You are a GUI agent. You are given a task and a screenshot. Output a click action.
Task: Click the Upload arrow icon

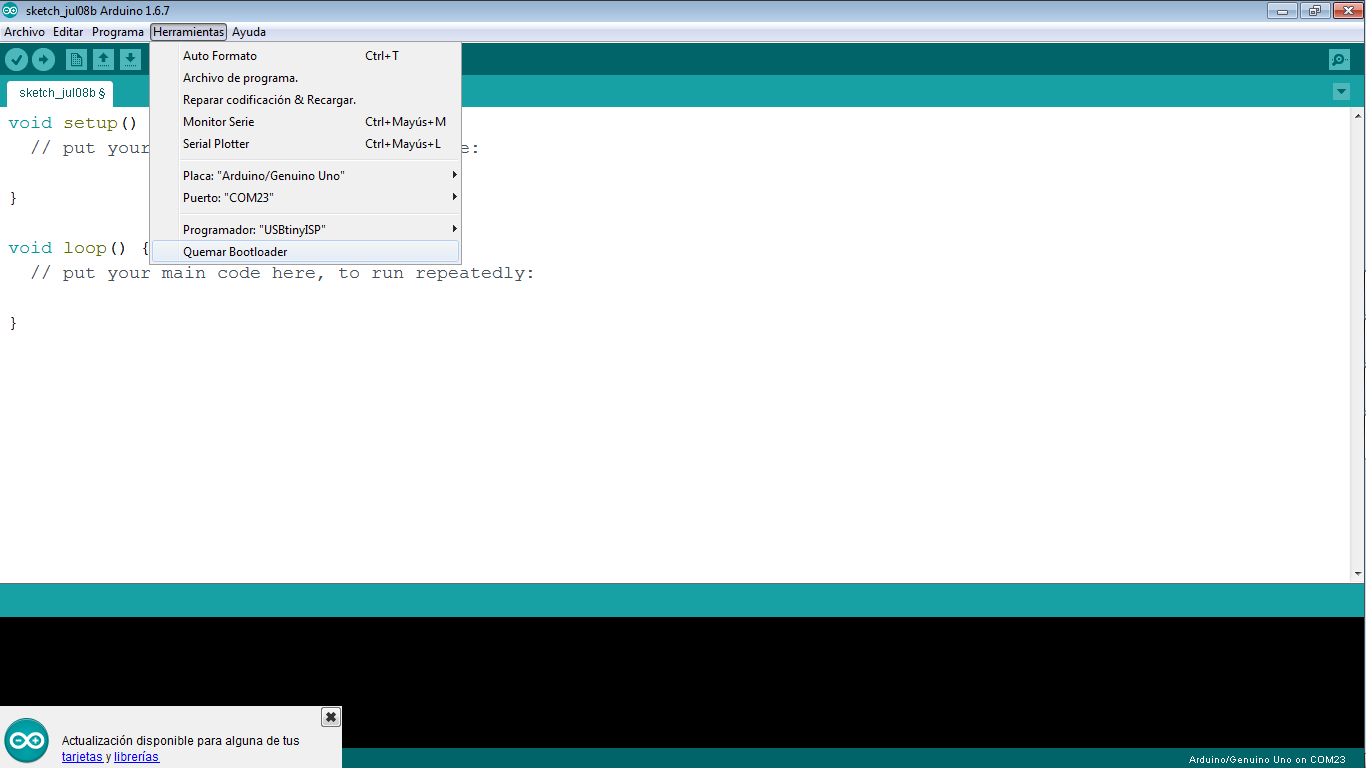(x=43, y=59)
